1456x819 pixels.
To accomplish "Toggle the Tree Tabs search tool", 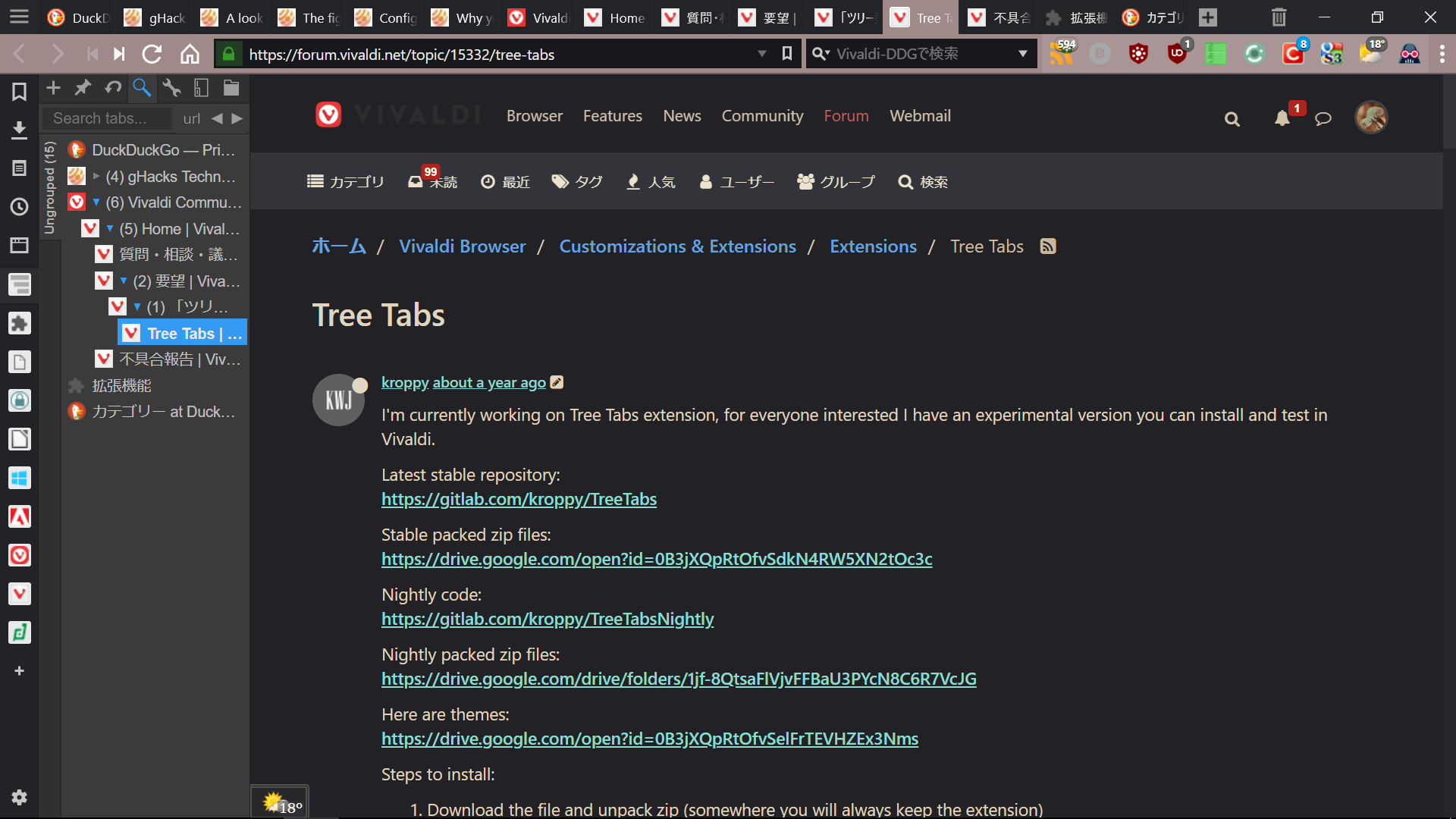I will (x=142, y=88).
